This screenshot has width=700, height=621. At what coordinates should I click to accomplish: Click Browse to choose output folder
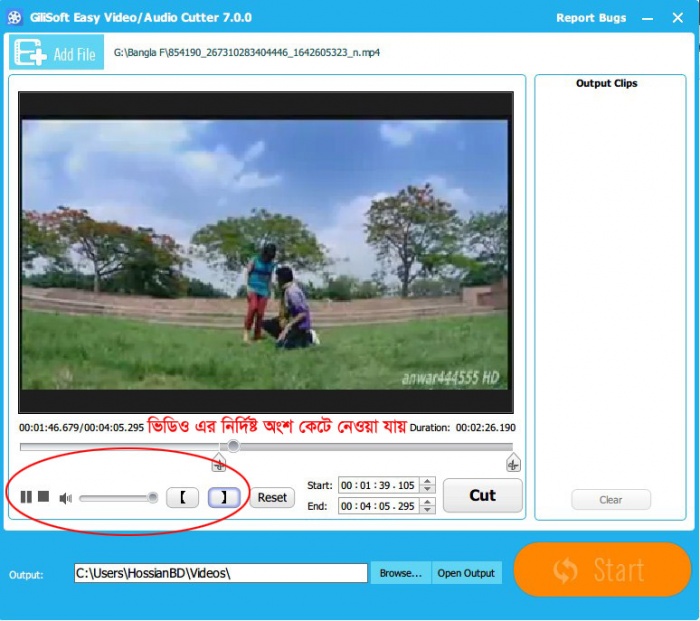(400, 573)
